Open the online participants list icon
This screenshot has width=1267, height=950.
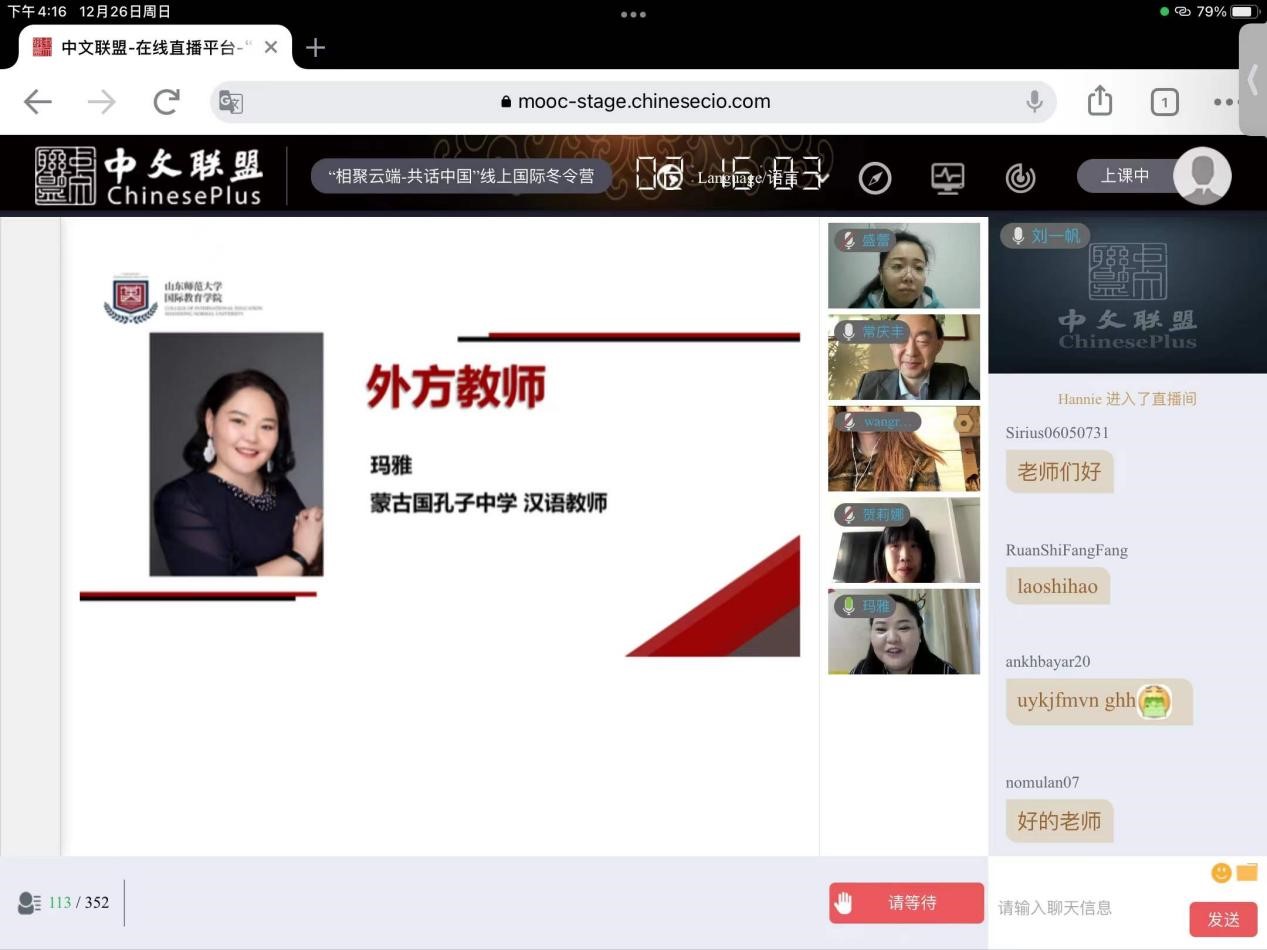(30, 903)
